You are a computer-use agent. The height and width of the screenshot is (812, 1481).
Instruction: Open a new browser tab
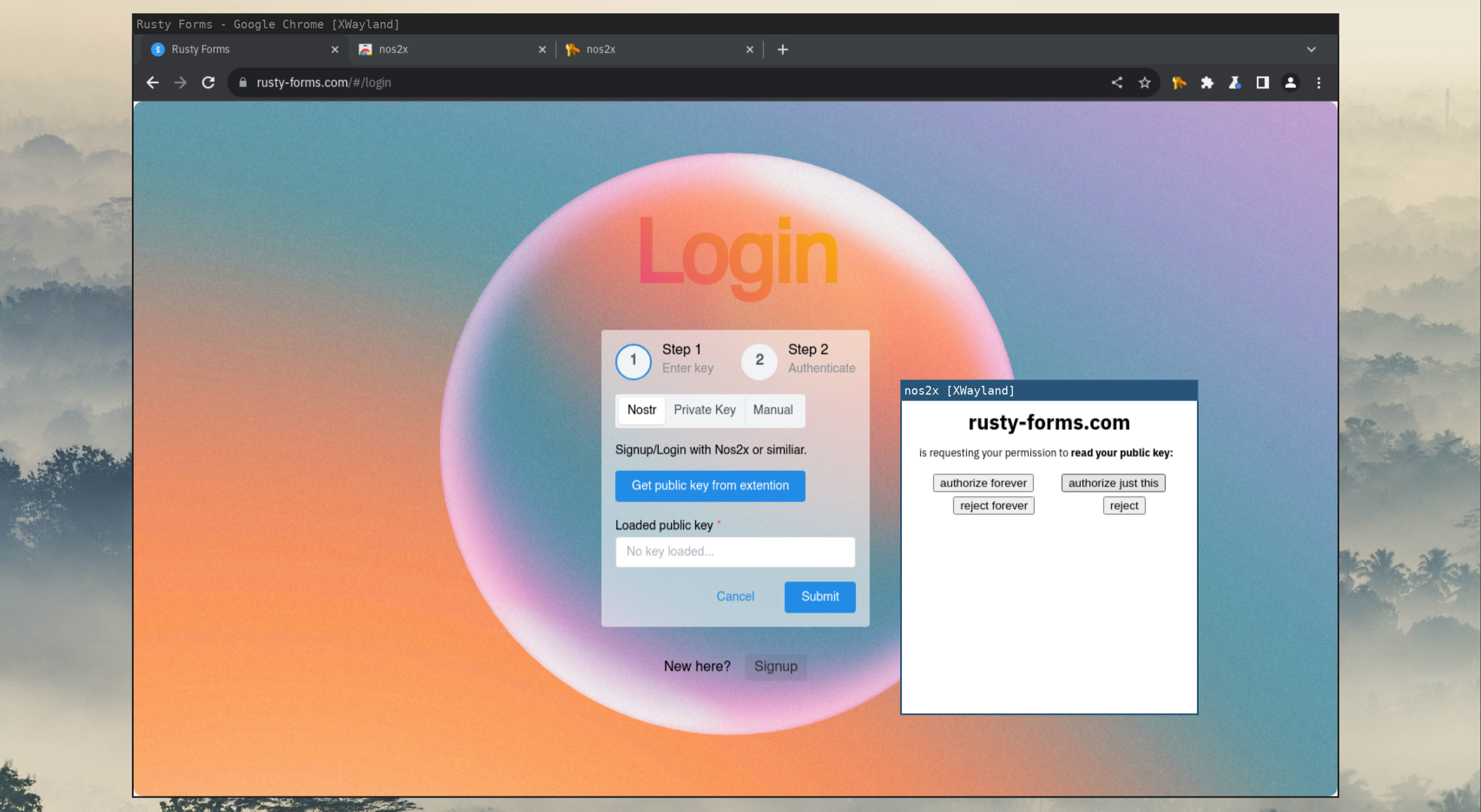[x=783, y=50]
